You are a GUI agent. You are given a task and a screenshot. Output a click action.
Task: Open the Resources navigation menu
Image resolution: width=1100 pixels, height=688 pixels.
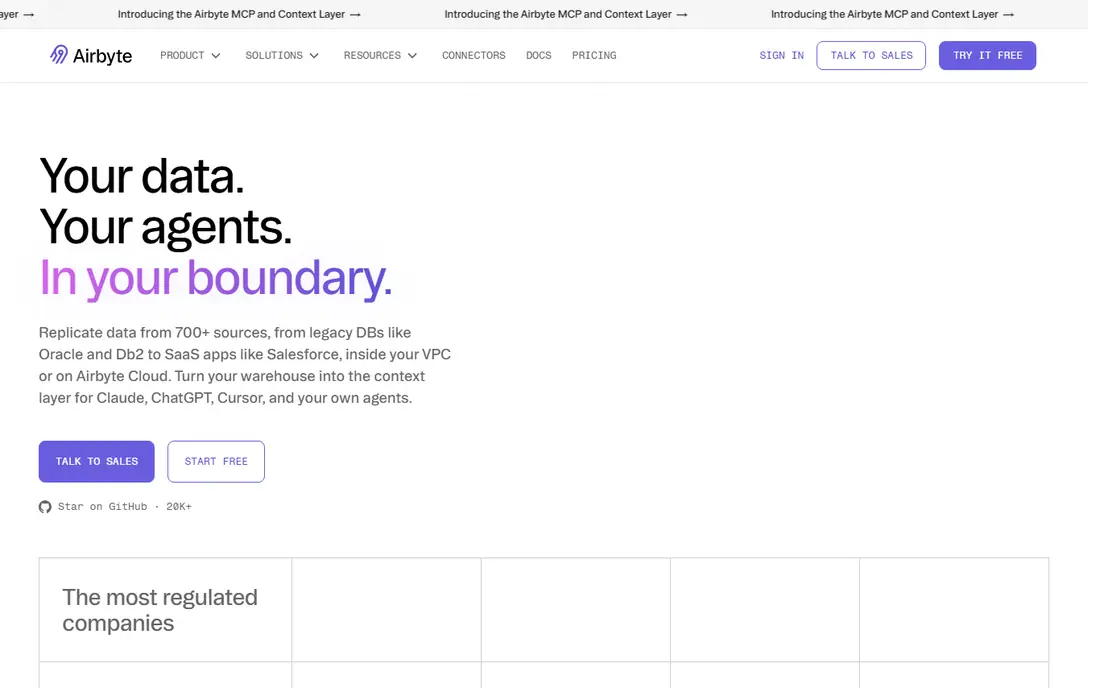coord(380,55)
